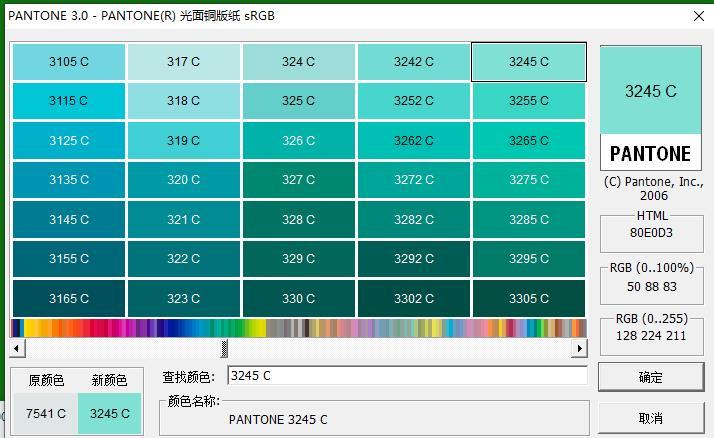Screen dimensions: 714x438
Task: Select the 324 C color swatch
Action: tap(299, 62)
